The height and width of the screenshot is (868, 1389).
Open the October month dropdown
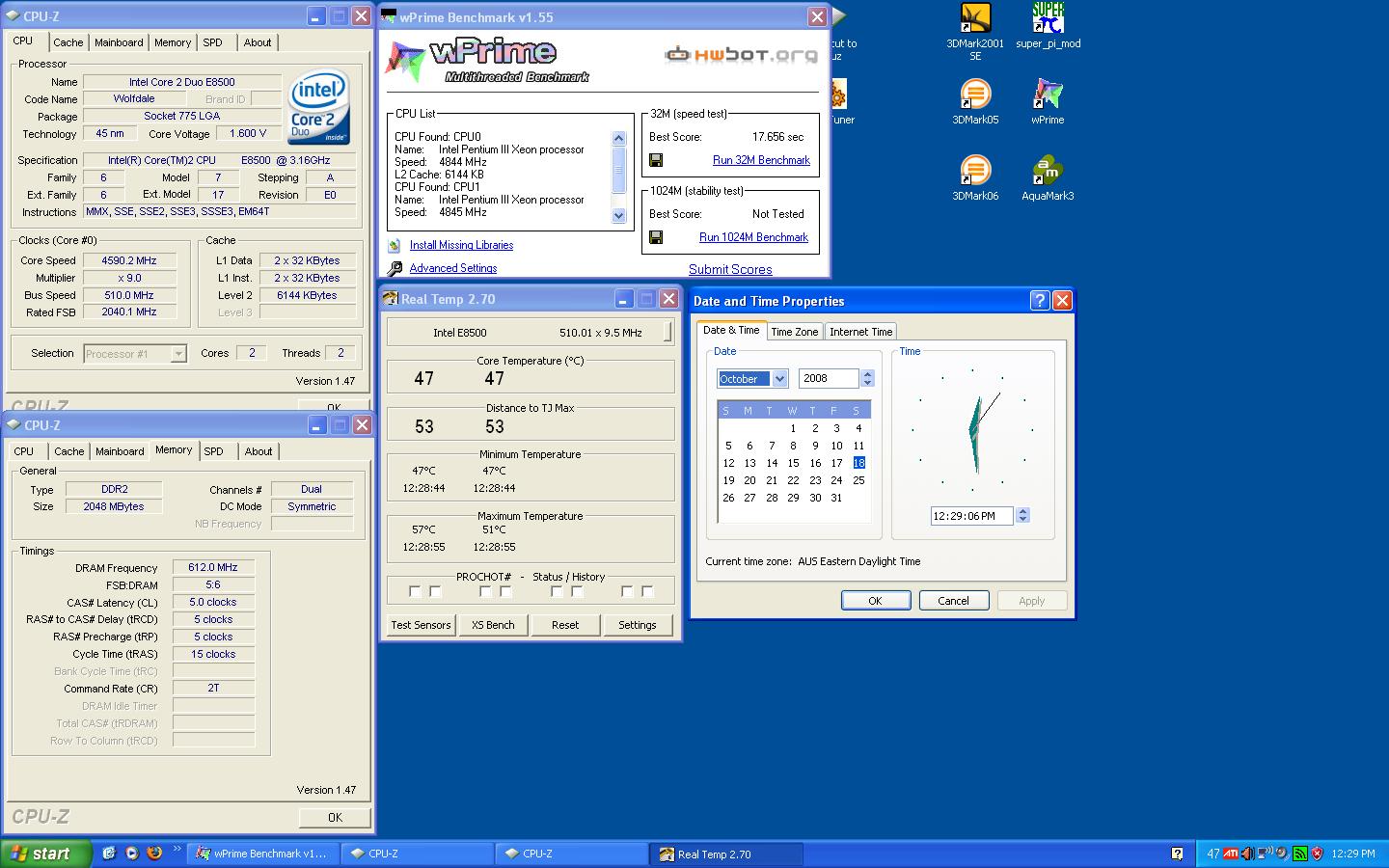pos(780,379)
